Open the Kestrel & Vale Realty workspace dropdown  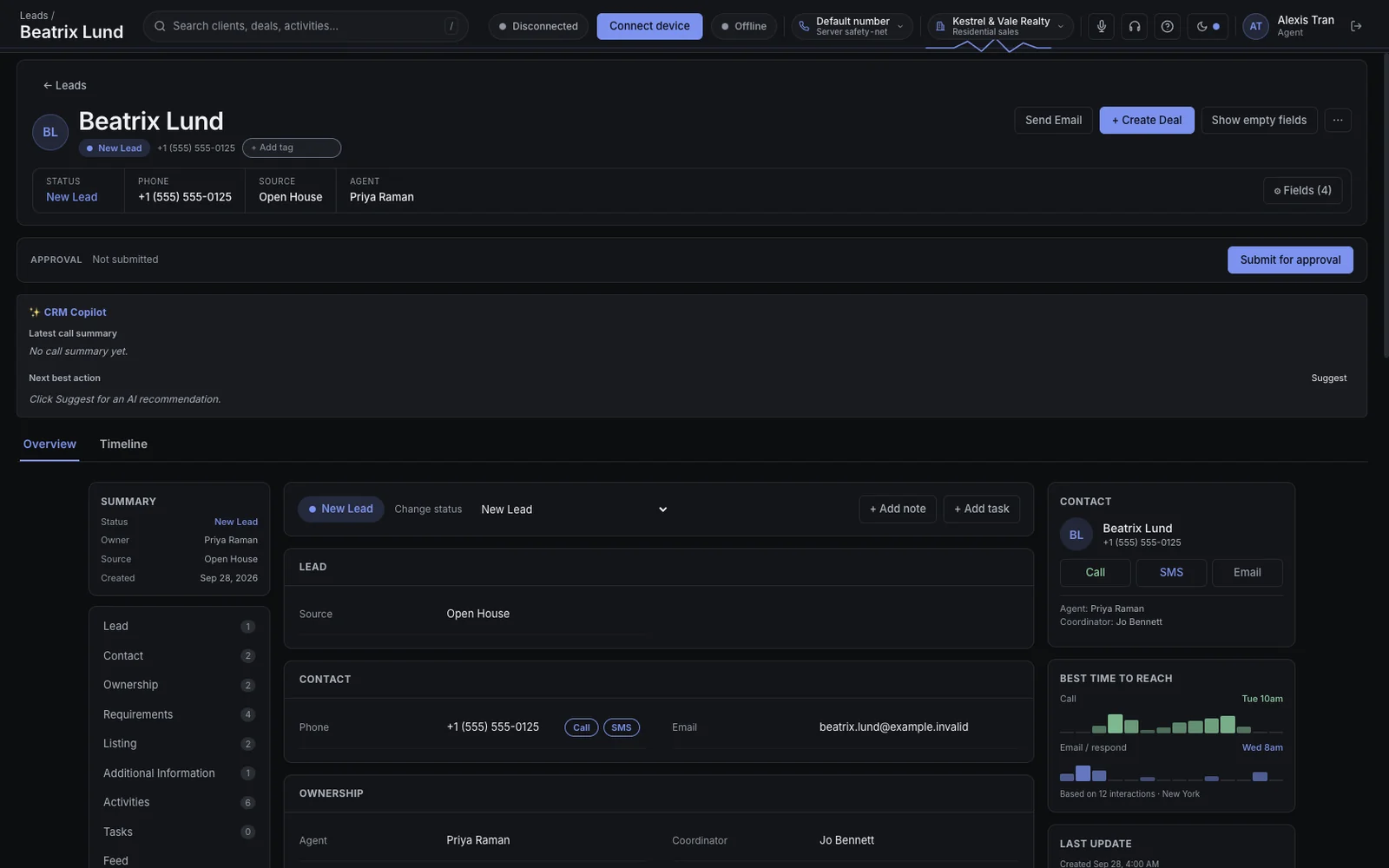click(1000, 26)
